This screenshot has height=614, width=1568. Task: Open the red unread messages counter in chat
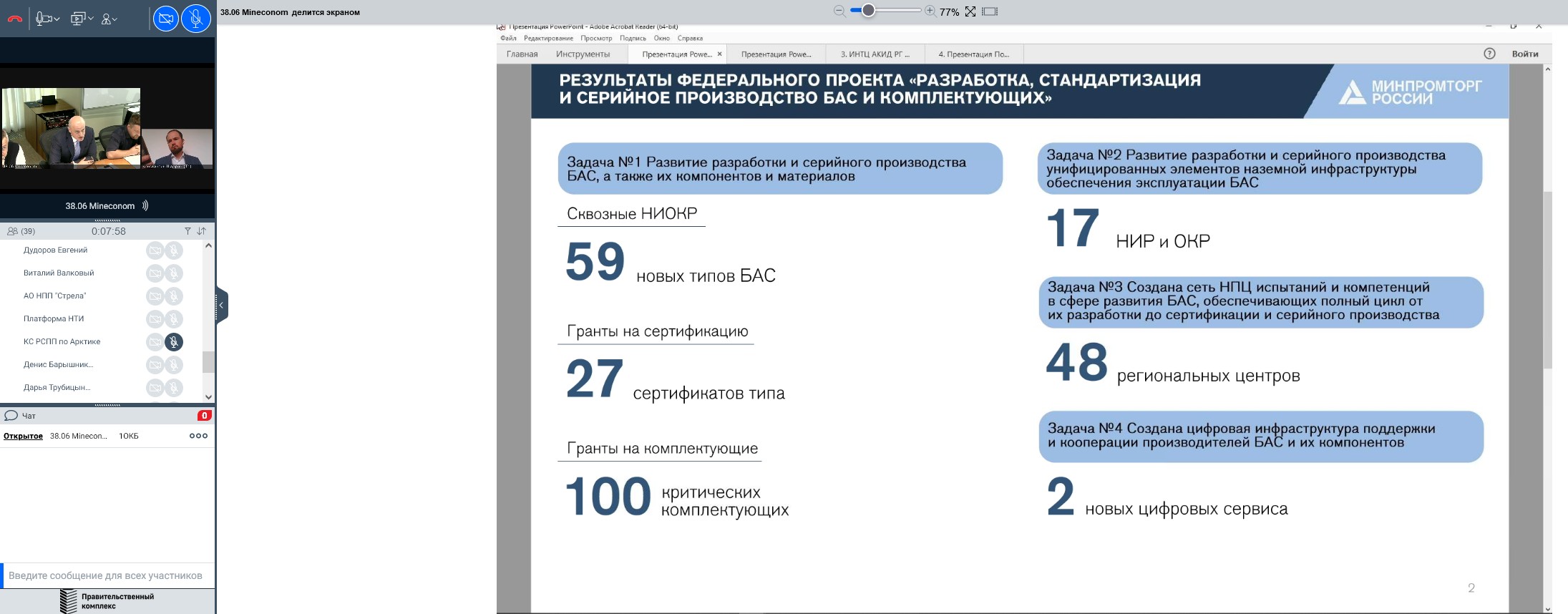point(204,415)
